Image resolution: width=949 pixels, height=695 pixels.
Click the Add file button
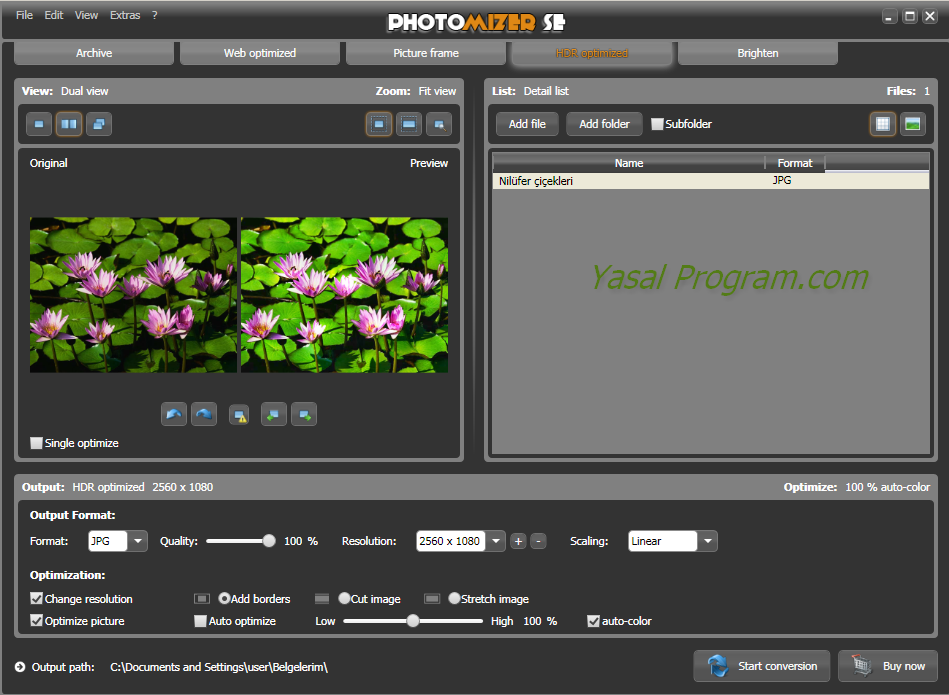coord(527,124)
